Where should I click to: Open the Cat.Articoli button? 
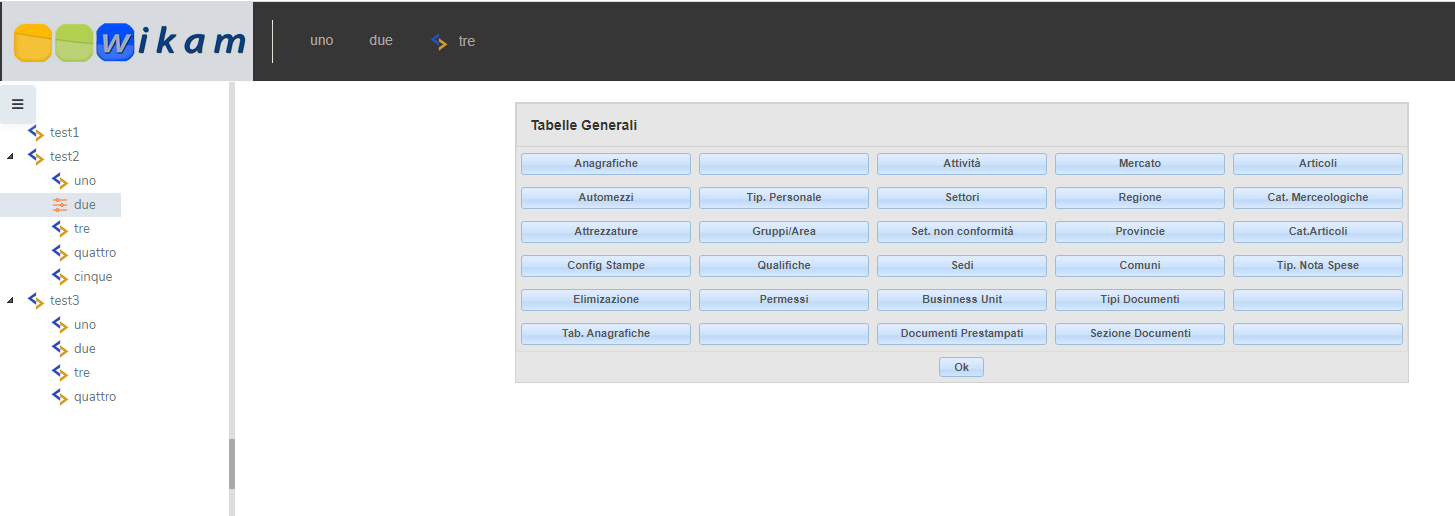(1318, 232)
